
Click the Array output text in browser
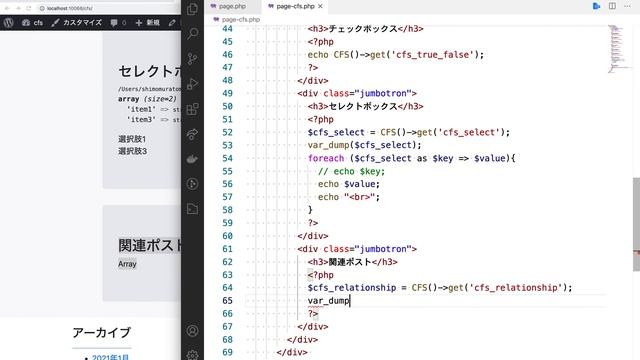click(x=127, y=264)
